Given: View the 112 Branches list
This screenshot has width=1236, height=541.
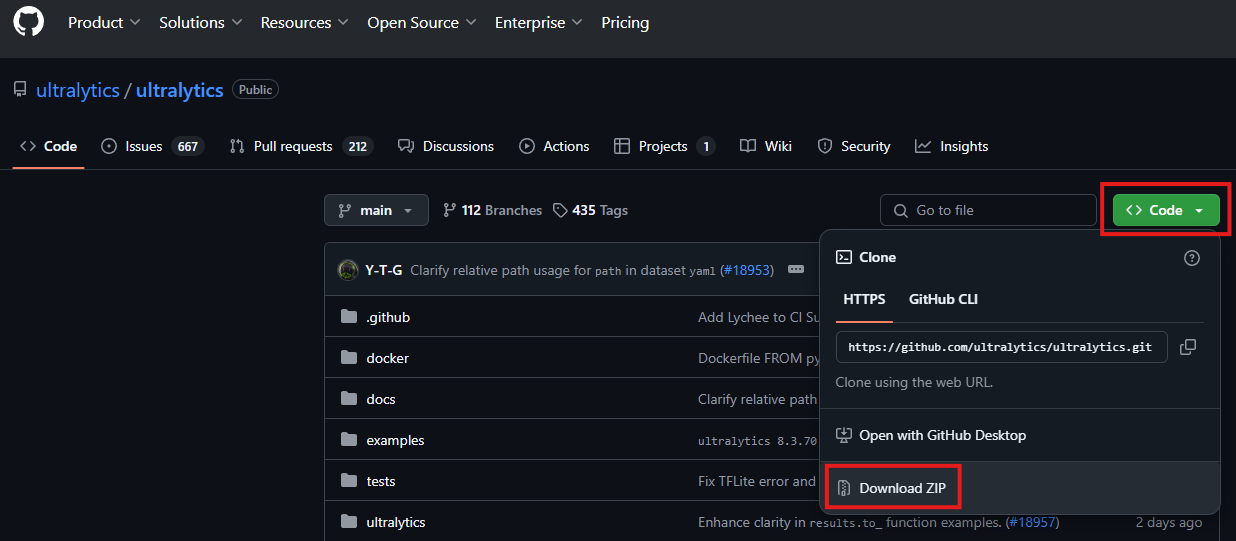Looking at the screenshot, I should (492, 210).
